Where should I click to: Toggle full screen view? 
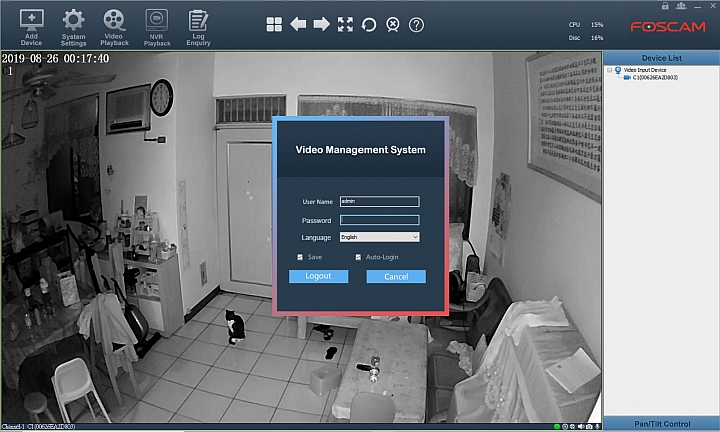[x=345, y=24]
